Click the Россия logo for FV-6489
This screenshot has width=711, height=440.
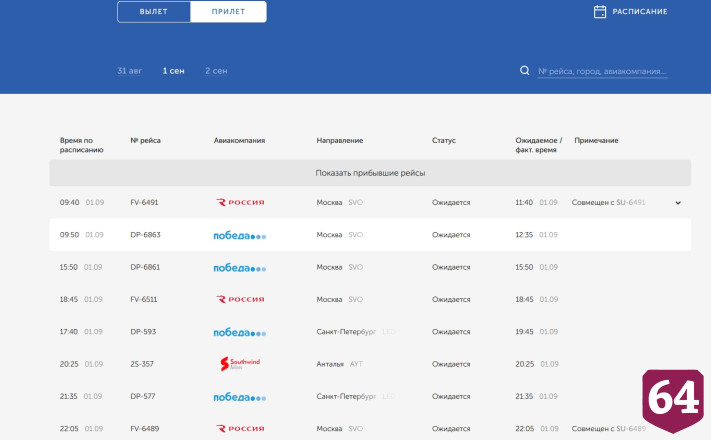click(240, 429)
